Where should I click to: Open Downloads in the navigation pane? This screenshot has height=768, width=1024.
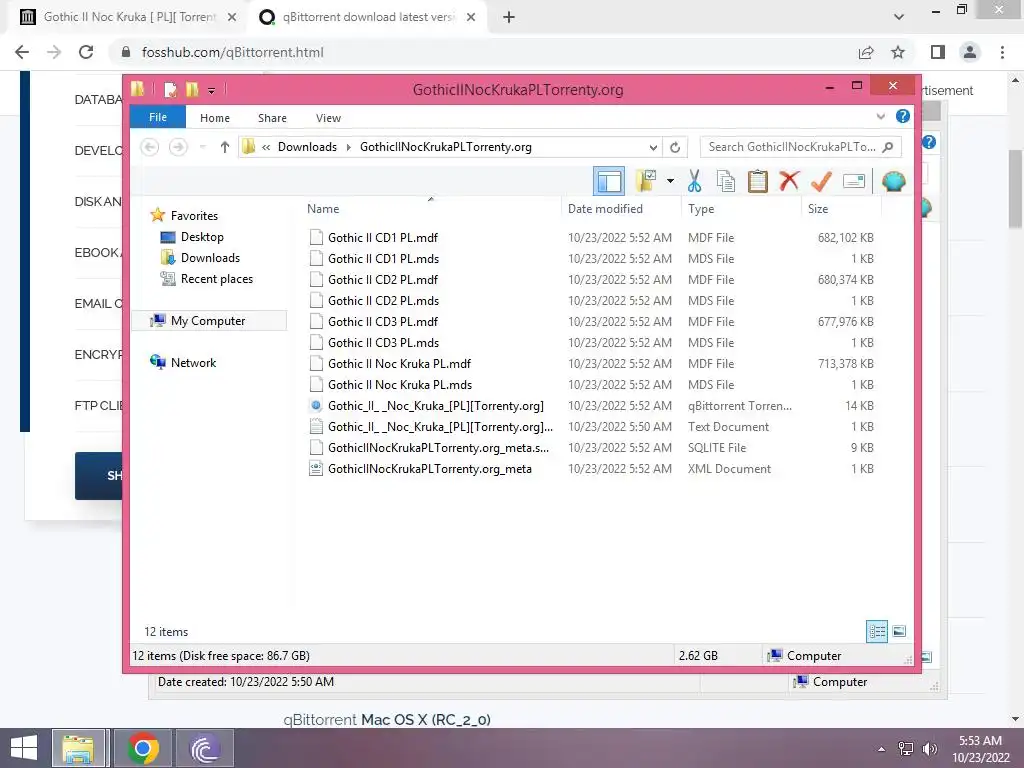point(210,258)
